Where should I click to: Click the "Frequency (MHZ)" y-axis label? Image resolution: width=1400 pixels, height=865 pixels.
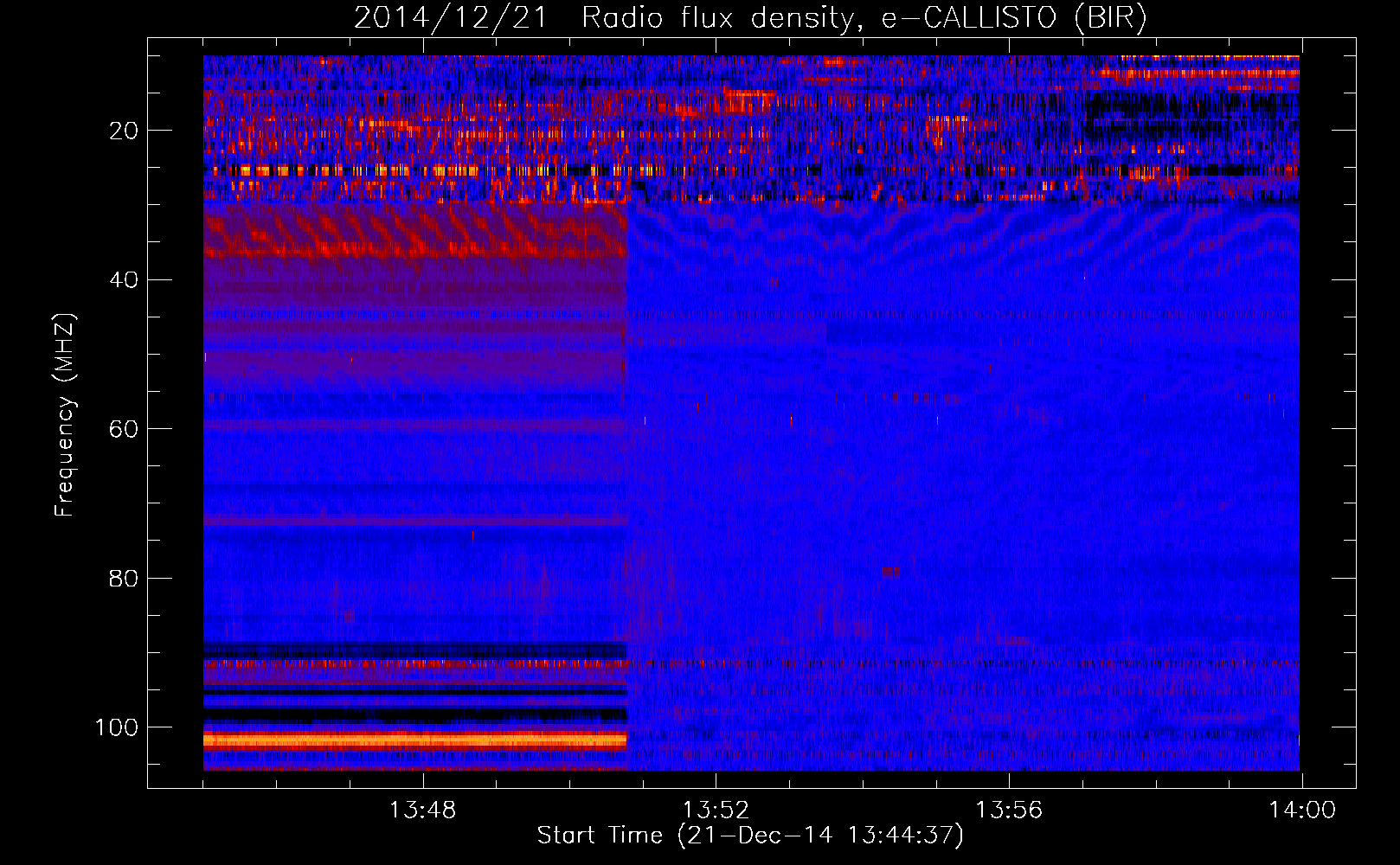tap(65, 414)
